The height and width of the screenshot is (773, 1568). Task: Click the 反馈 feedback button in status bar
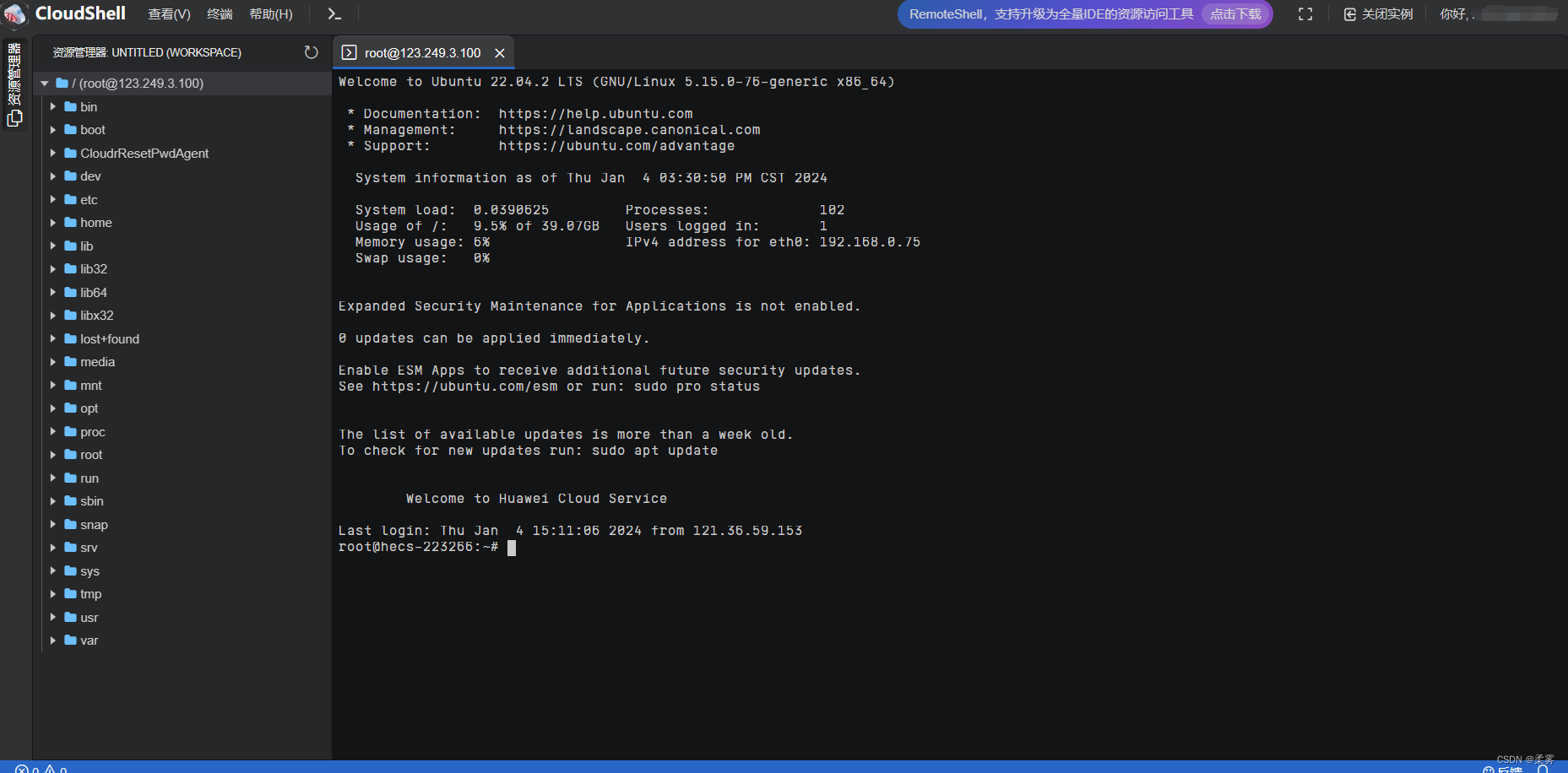pyautogui.click(x=1503, y=769)
